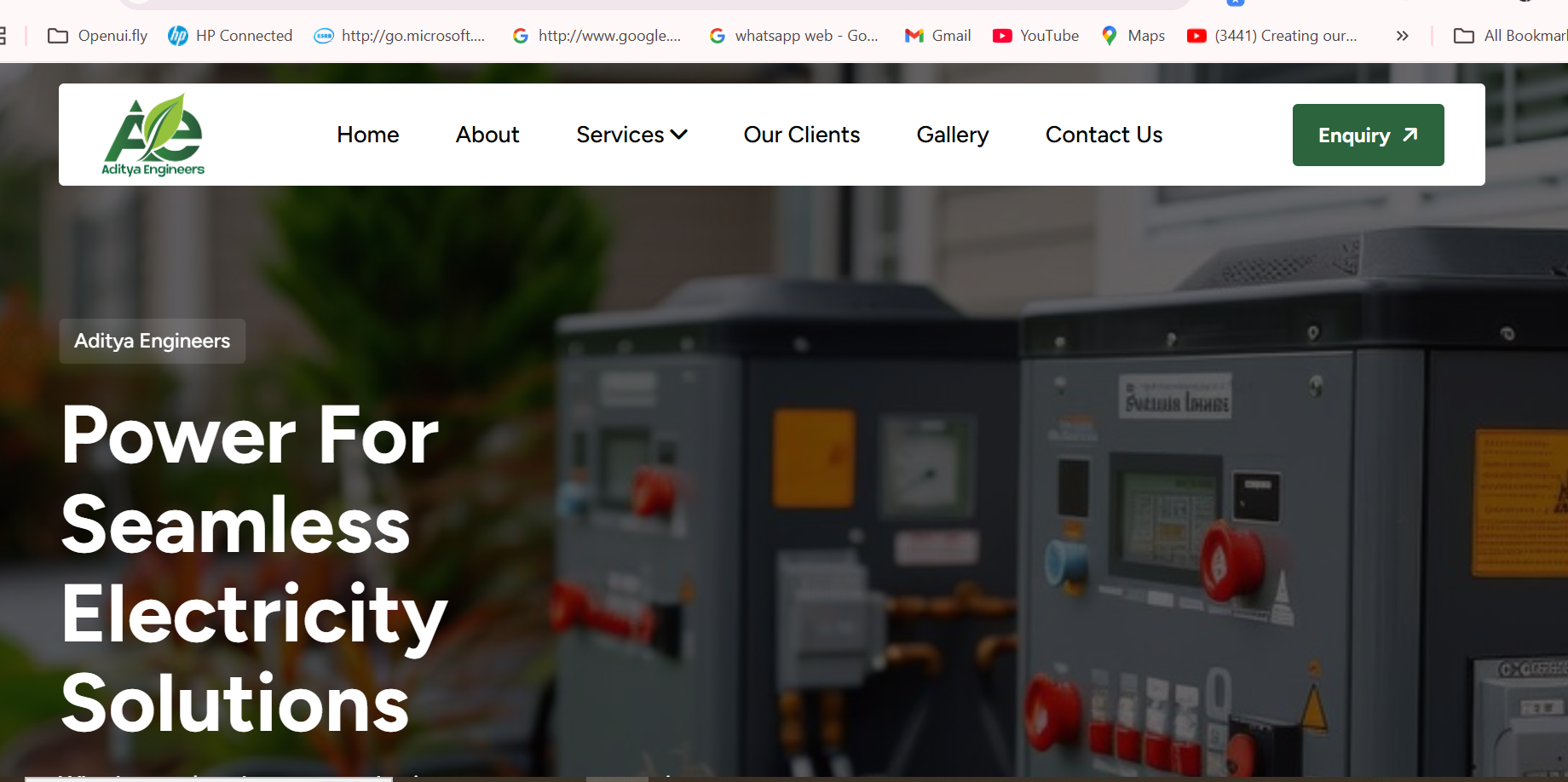The width and height of the screenshot is (1568, 782).
Task: Expand the Services dropdown menu
Action: 631,135
